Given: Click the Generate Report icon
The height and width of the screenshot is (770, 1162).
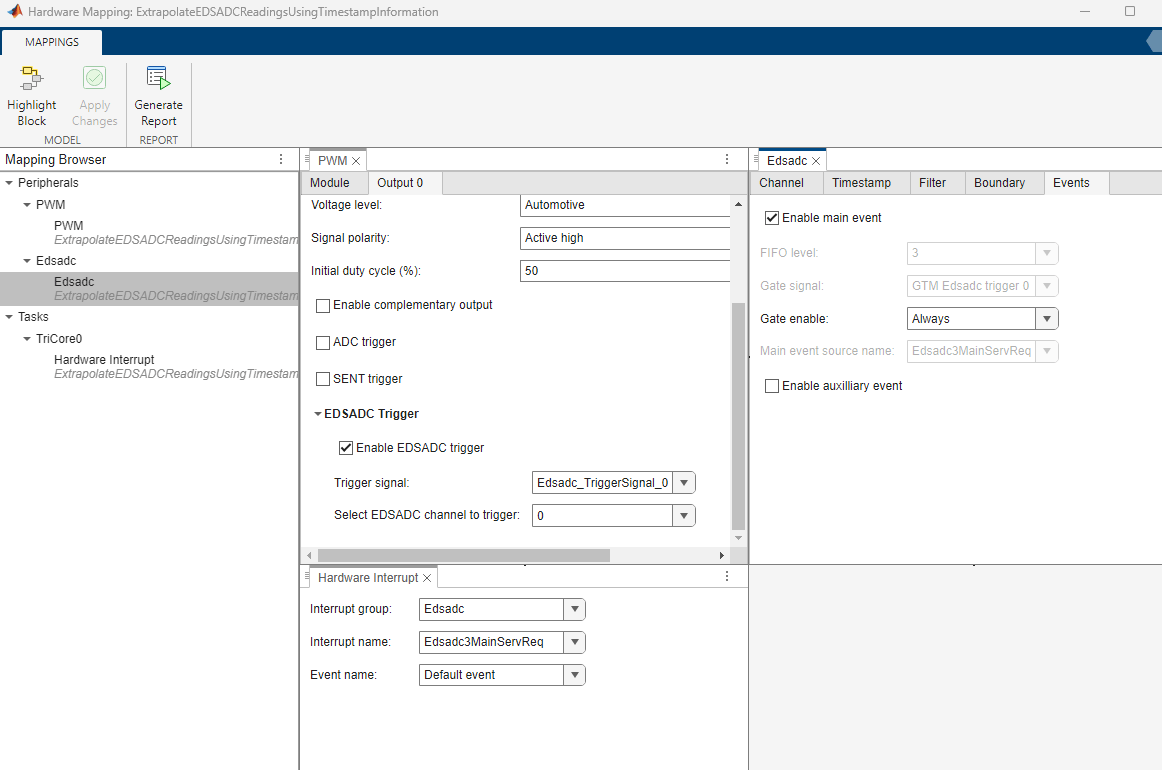Looking at the screenshot, I should point(158,78).
